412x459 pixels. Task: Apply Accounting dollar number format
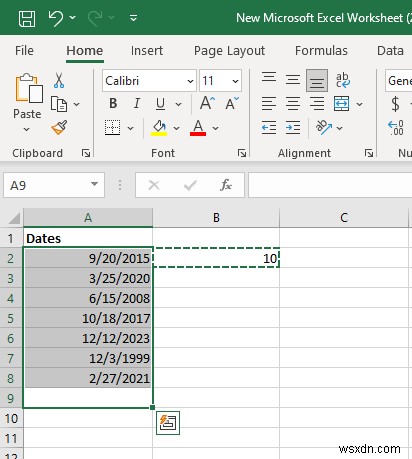point(395,104)
